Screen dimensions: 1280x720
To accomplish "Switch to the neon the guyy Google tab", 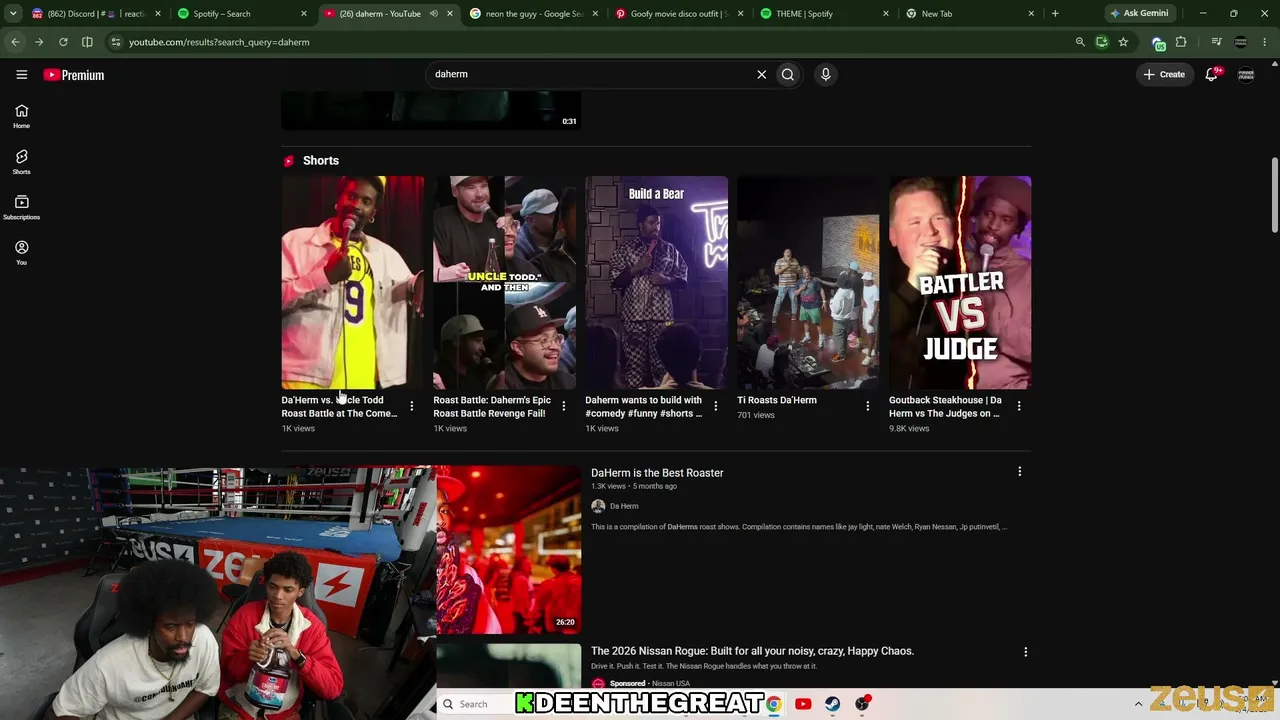I will [x=534, y=14].
